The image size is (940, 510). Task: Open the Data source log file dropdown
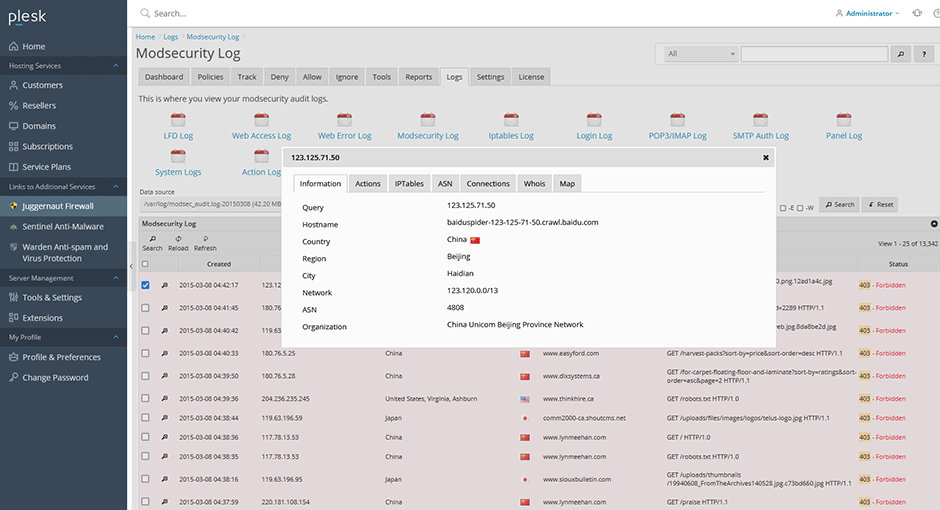tap(210, 204)
